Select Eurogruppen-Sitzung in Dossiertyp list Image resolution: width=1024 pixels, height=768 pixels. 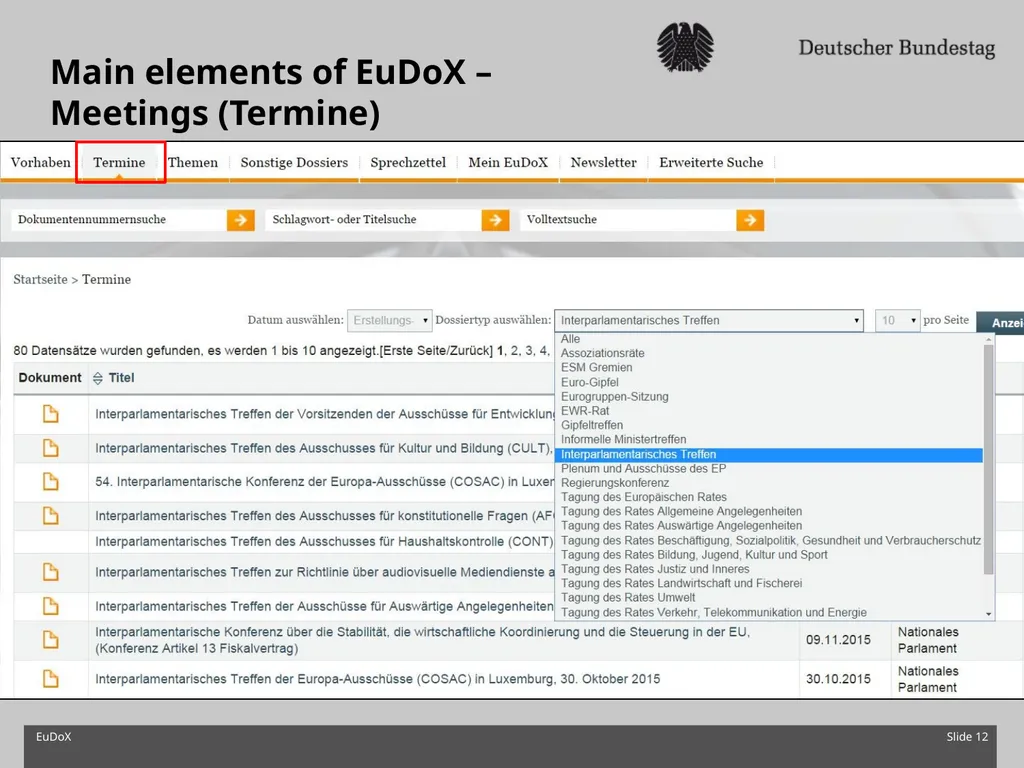(x=769, y=396)
